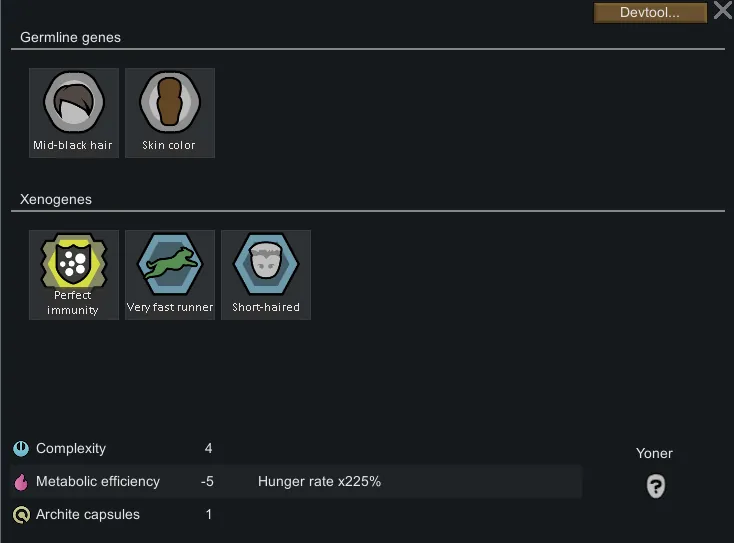Open the Devtool button
Image resolution: width=734 pixels, height=543 pixels.
(x=649, y=13)
